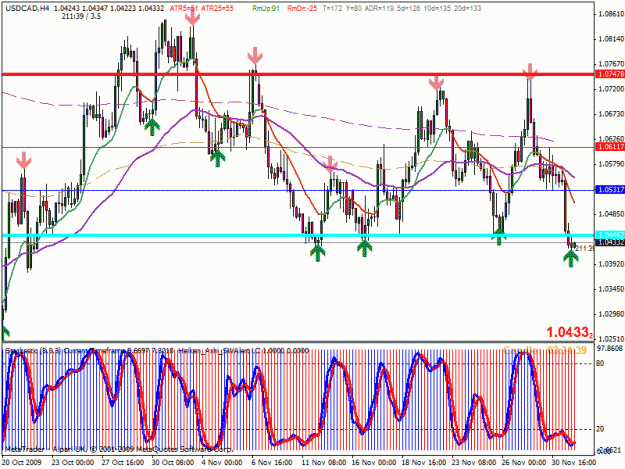Click the red 1.06117 price level tag

coord(609,147)
